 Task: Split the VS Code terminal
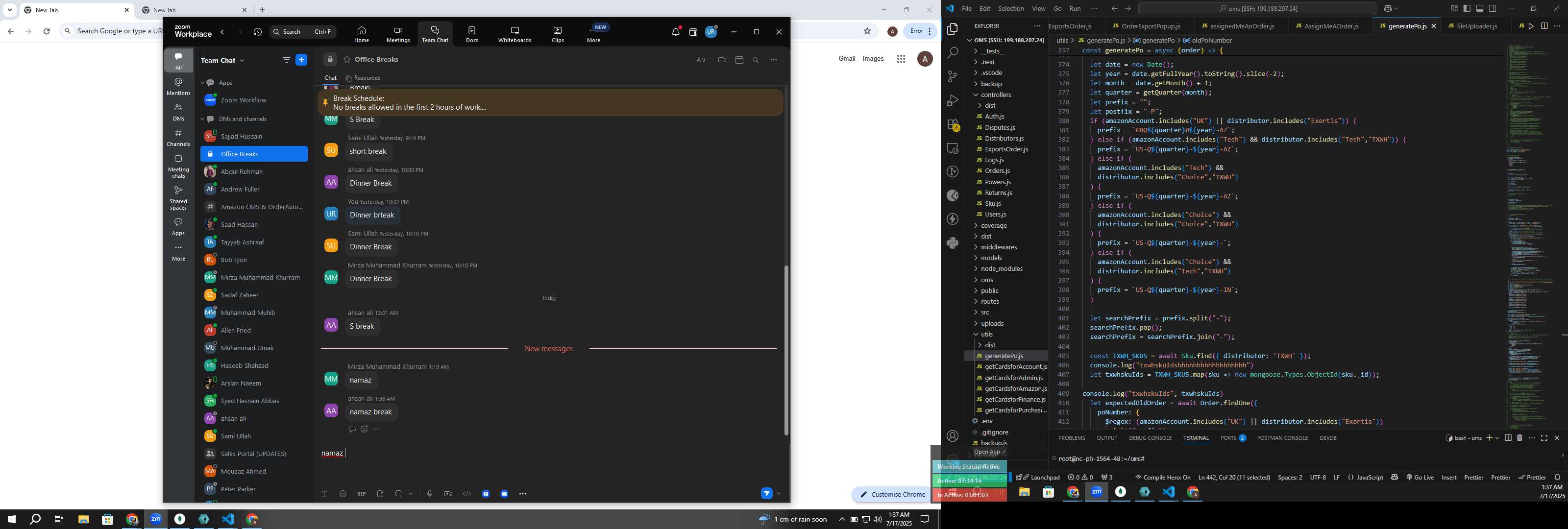click(x=1508, y=438)
